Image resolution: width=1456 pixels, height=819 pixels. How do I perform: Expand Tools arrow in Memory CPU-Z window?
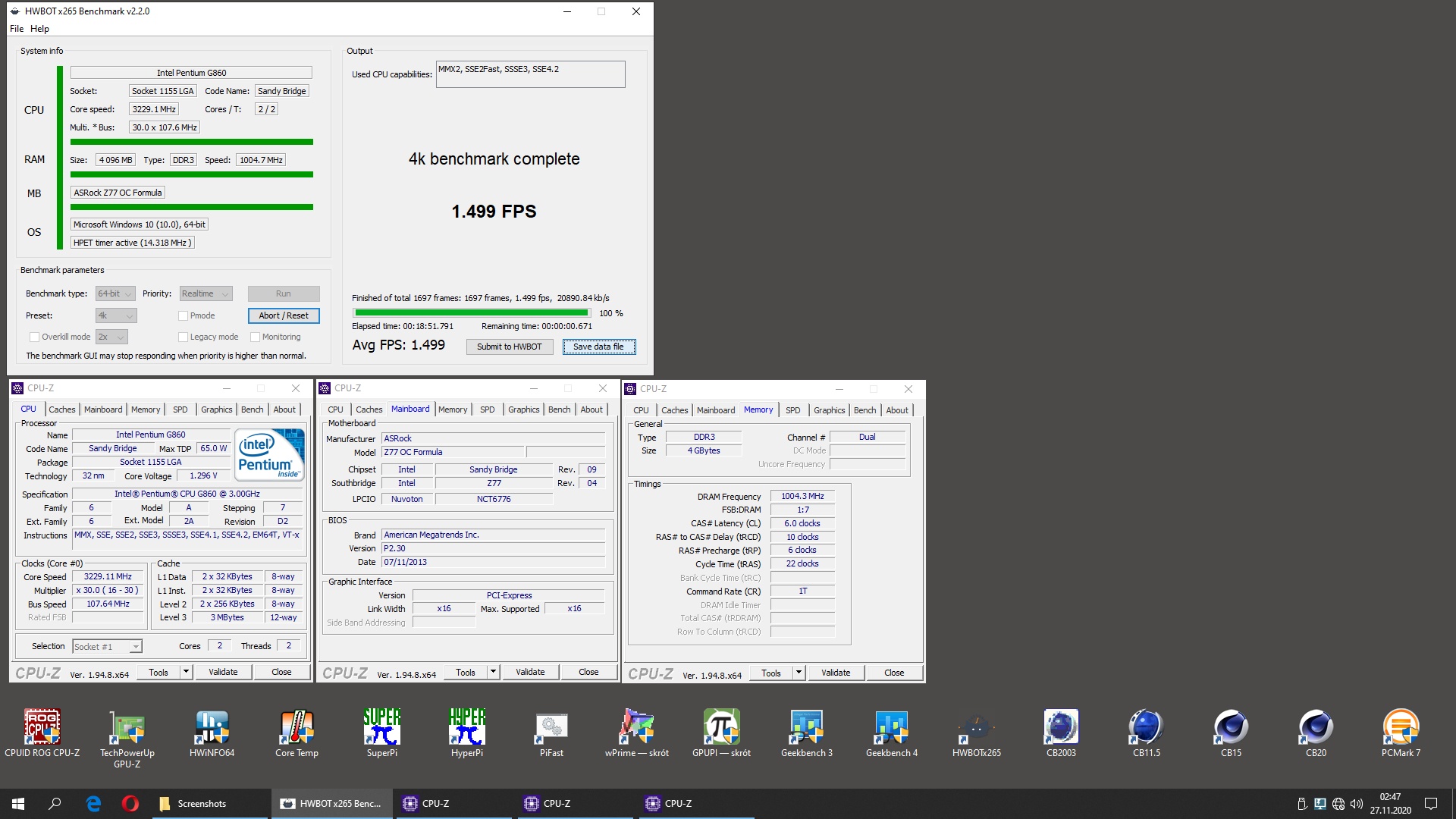(x=799, y=673)
